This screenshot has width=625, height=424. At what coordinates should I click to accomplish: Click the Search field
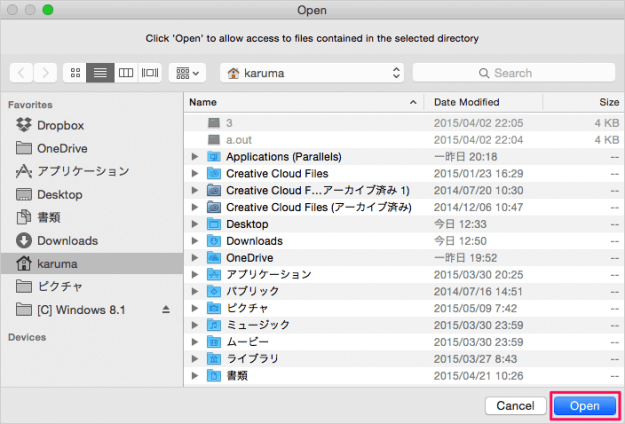click(x=511, y=73)
